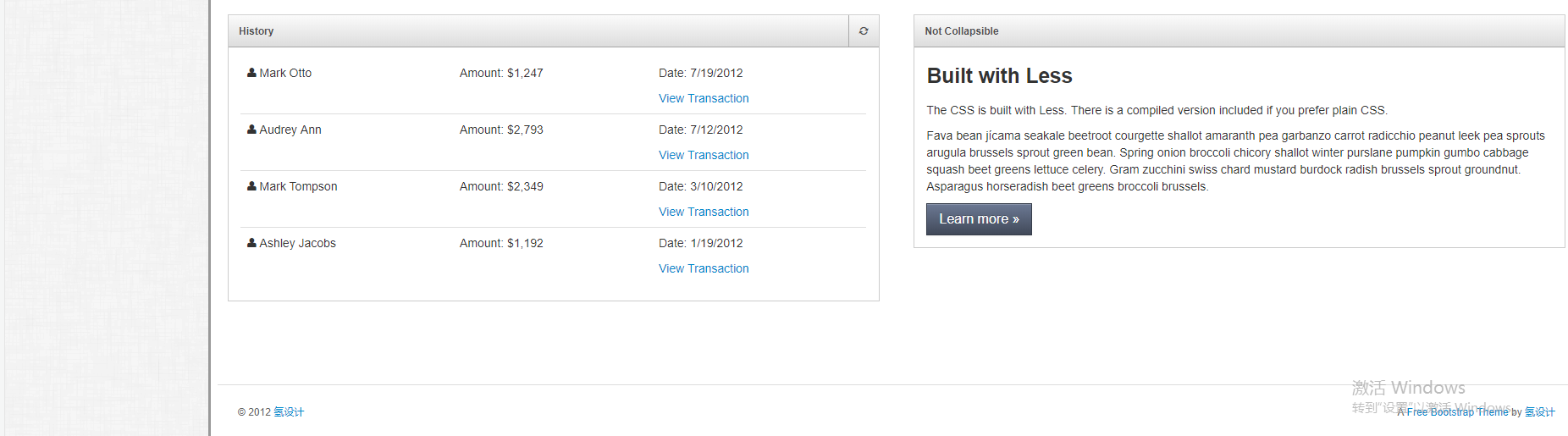Click the Learn more button
The width and height of the screenshot is (1568, 436).
click(979, 219)
